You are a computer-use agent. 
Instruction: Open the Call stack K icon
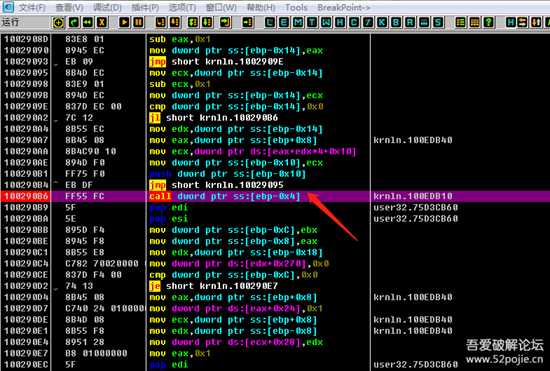[382, 22]
